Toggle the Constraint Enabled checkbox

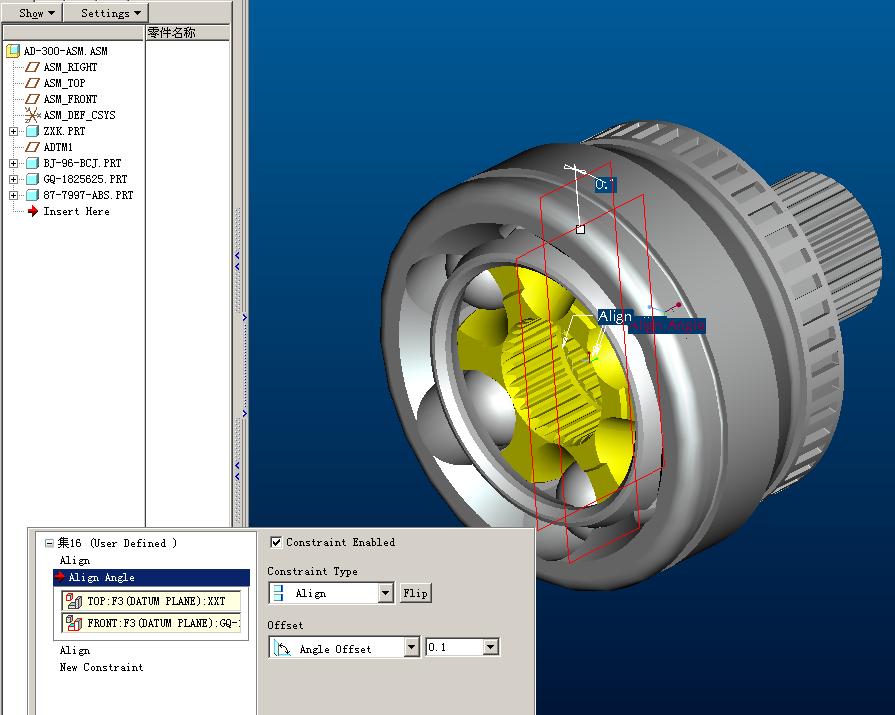(276, 542)
